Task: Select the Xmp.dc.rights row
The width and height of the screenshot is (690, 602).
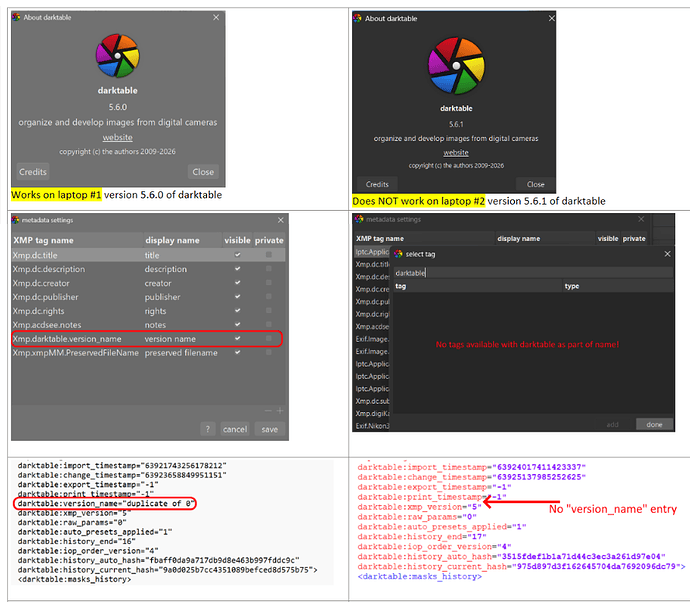Action: (x=148, y=311)
